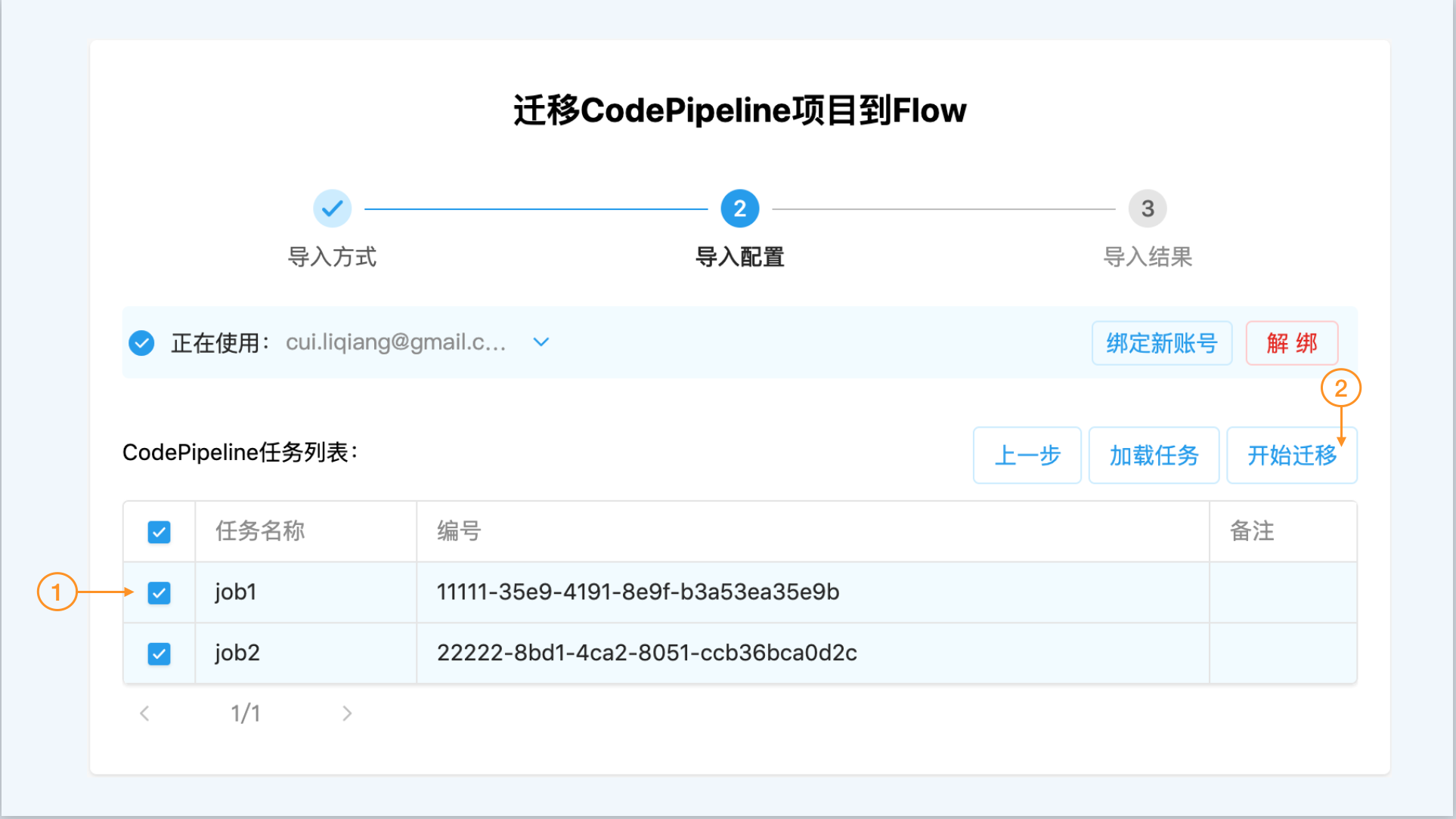Click the red 解绑 button
Viewport: 1456px width, 819px height.
(x=1292, y=343)
